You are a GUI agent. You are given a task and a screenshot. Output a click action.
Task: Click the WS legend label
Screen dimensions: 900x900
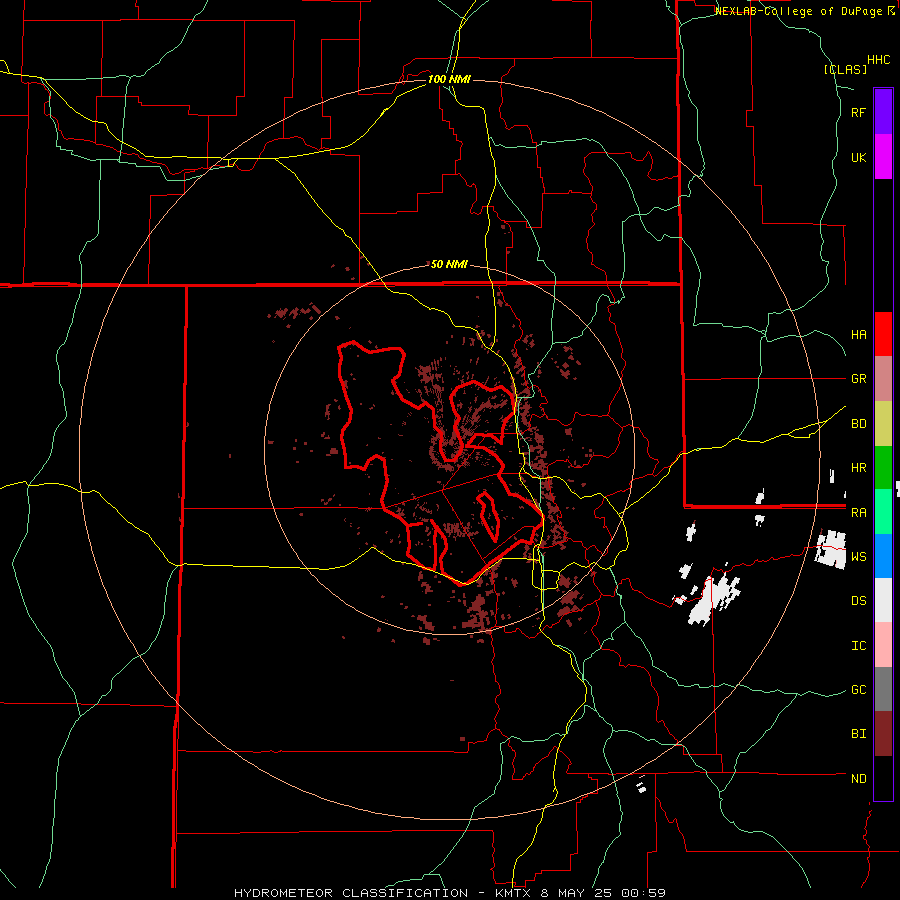pos(858,556)
